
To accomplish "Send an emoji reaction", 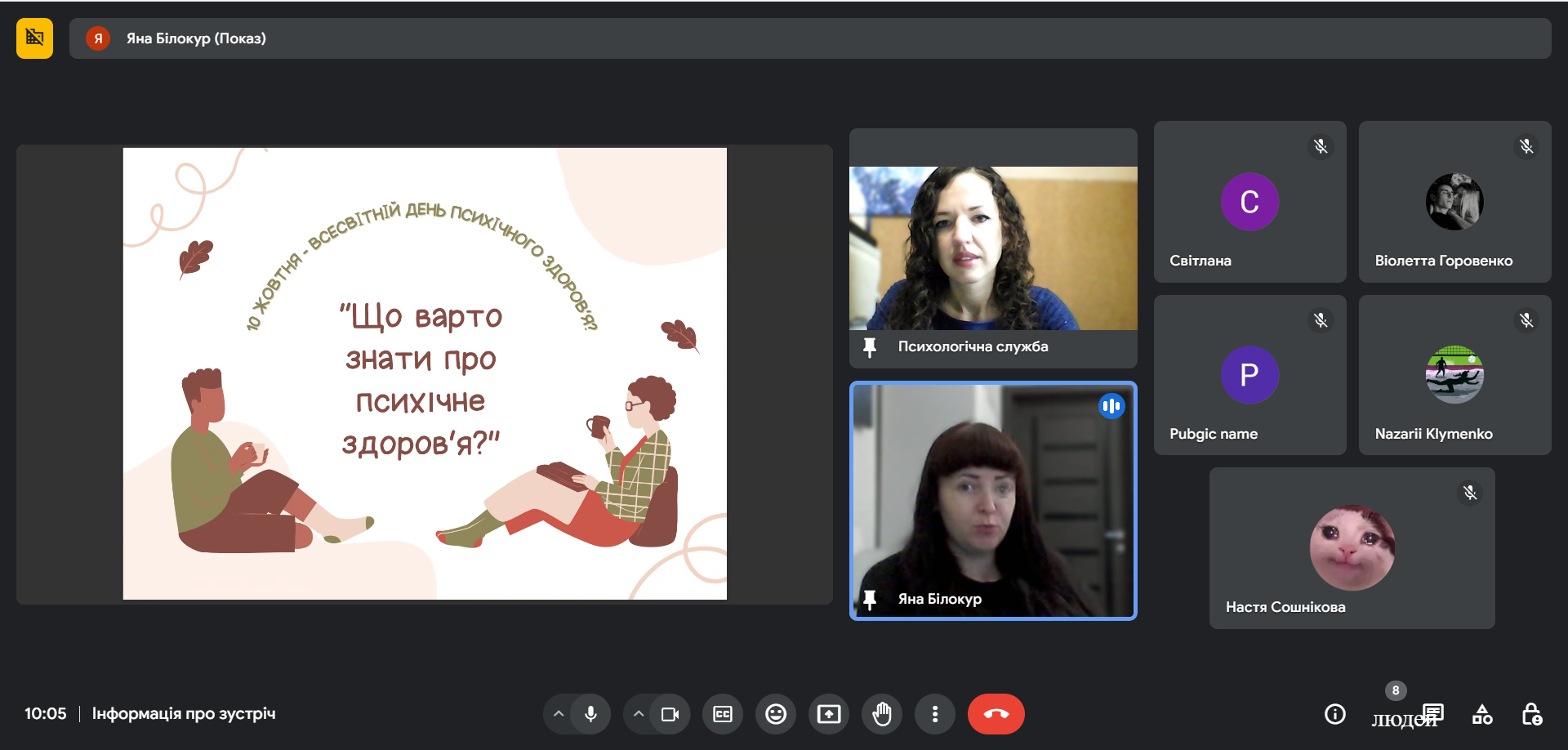I will click(775, 714).
